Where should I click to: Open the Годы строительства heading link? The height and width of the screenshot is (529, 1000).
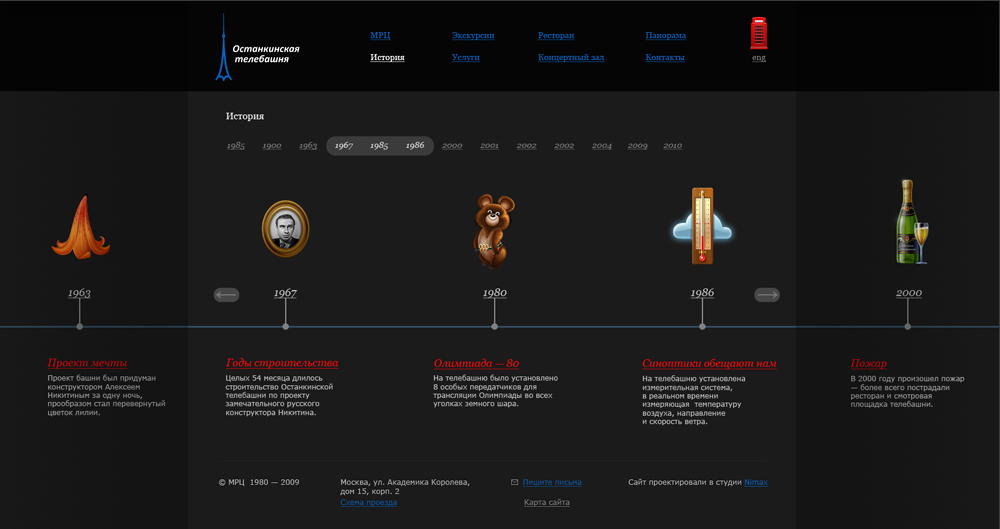point(282,363)
